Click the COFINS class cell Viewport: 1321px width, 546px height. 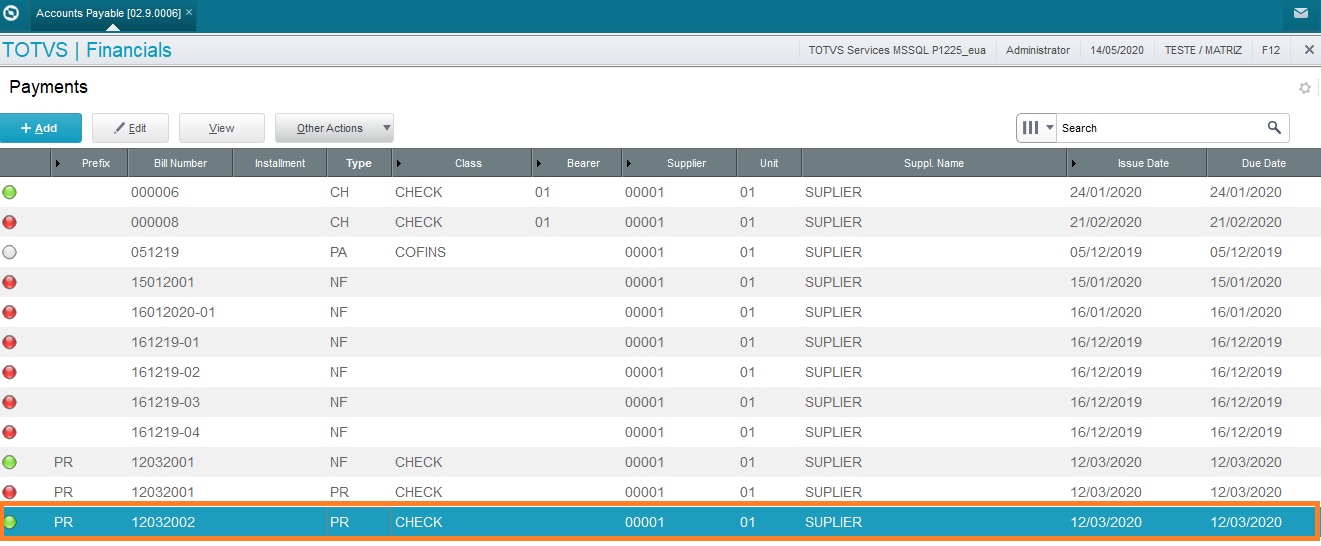[x=420, y=252]
